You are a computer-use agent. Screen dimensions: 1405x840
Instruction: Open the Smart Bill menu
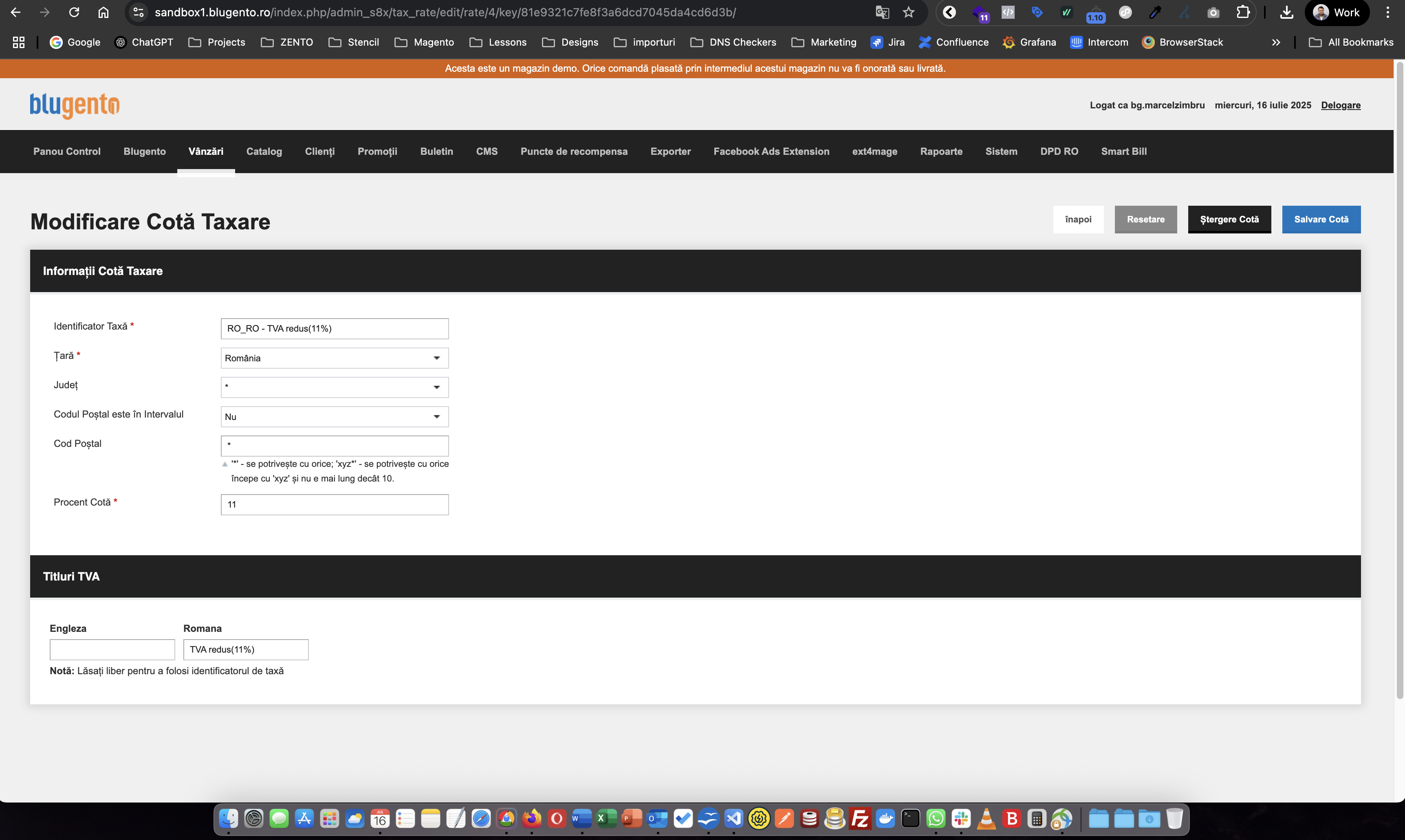pos(1124,152)
